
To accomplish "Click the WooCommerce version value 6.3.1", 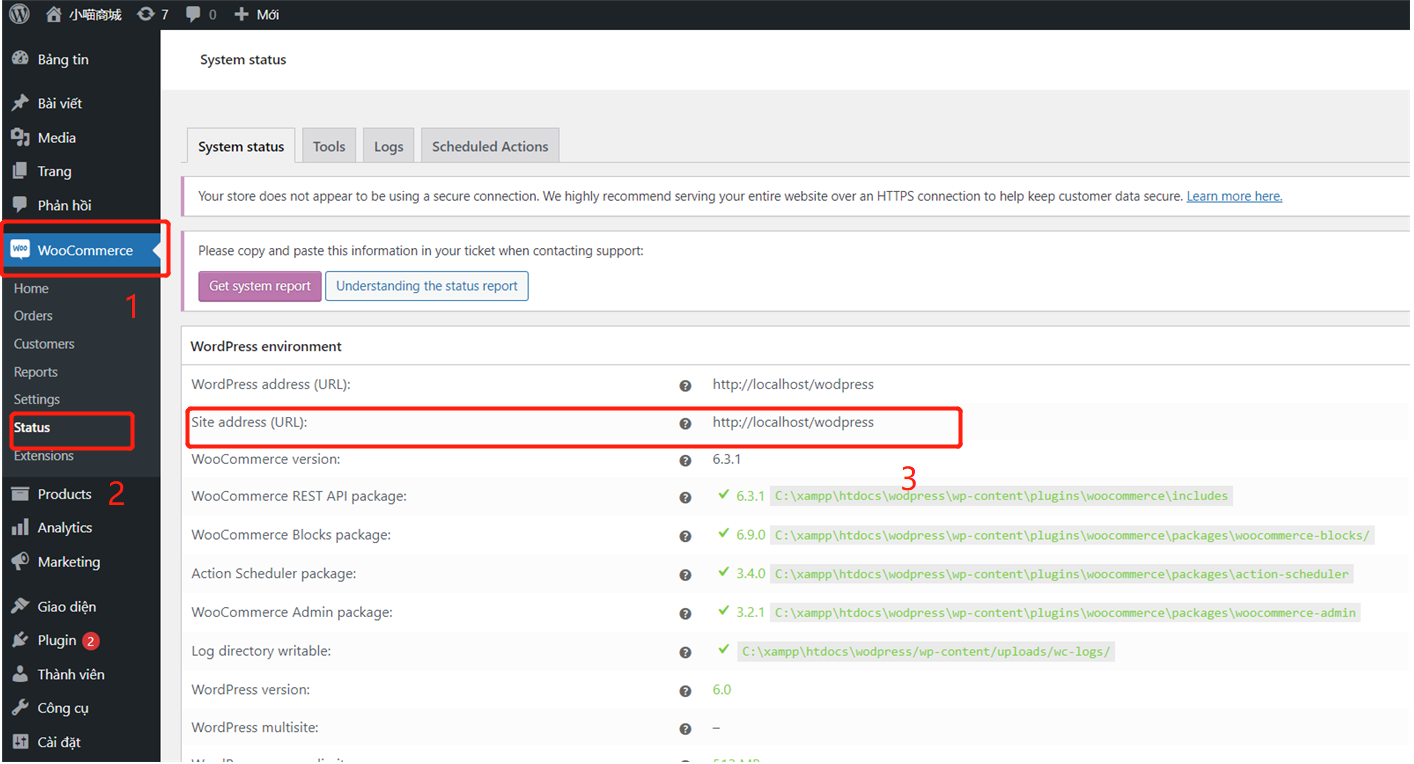I will tap(727, 459).
